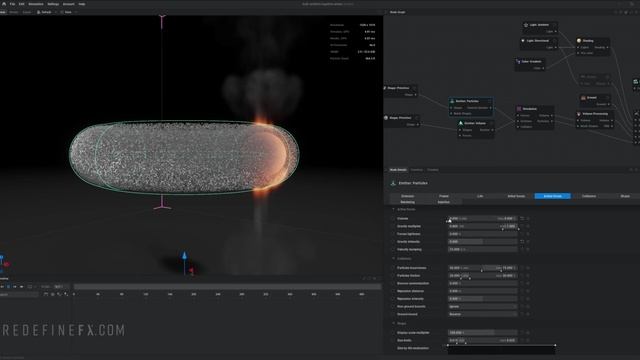
Task: Select the Ground node icon
Action: pos(583,98)
